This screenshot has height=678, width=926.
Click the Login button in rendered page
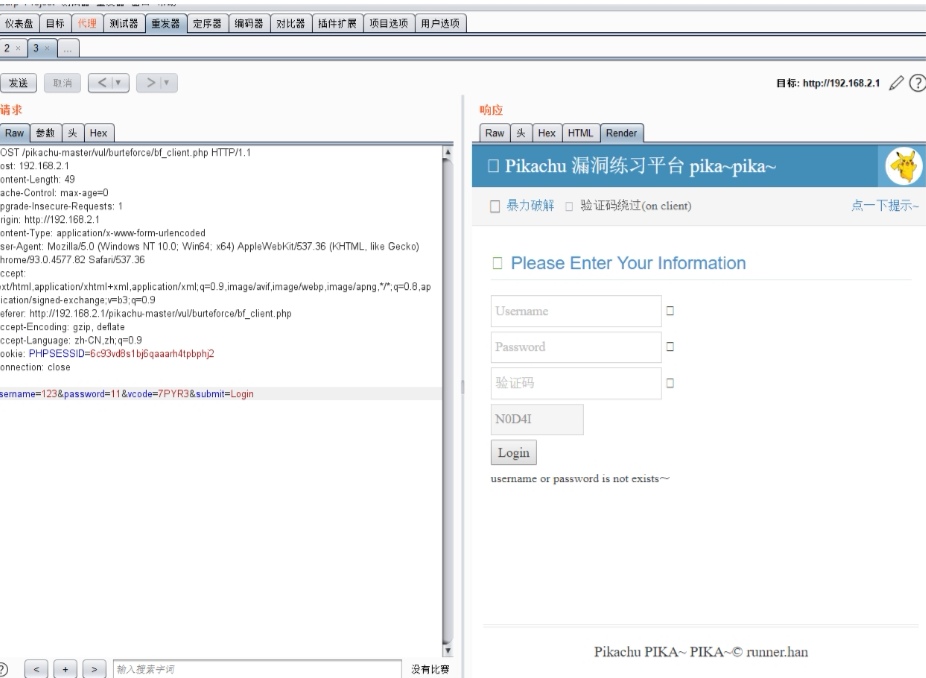coord(514,453)
